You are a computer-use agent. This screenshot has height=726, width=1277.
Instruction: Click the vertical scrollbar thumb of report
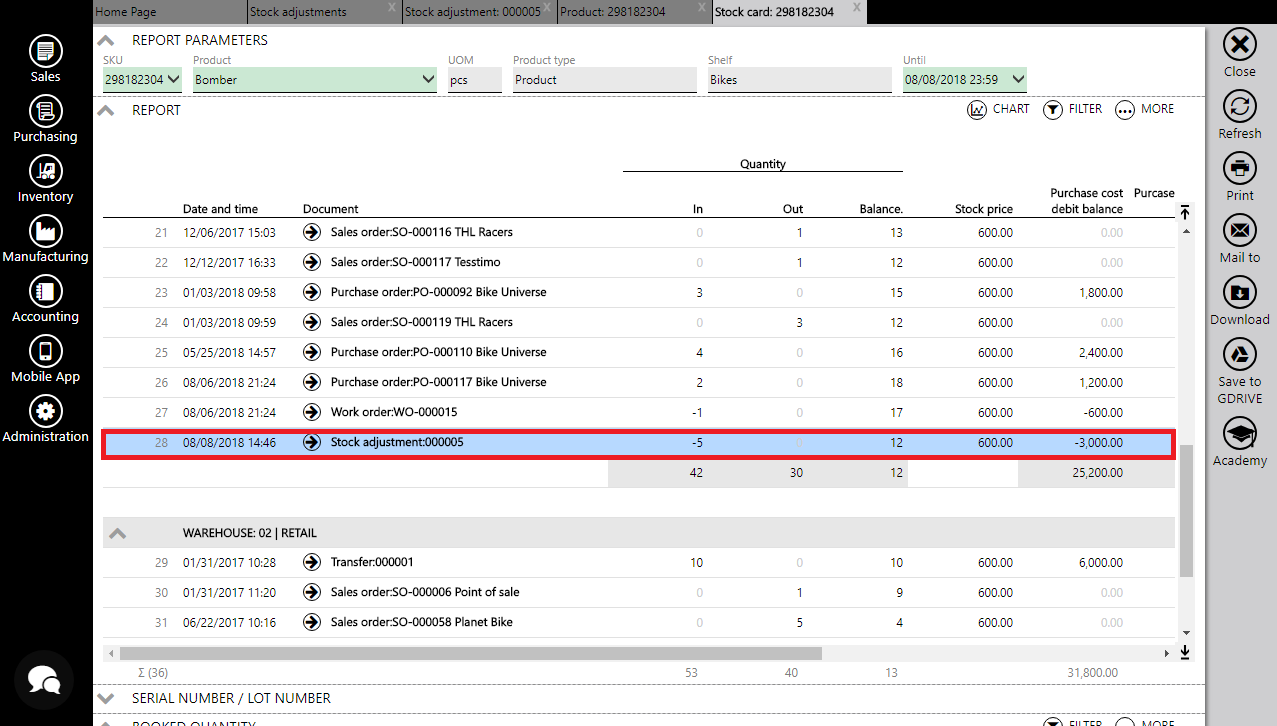click(1186, 511)
